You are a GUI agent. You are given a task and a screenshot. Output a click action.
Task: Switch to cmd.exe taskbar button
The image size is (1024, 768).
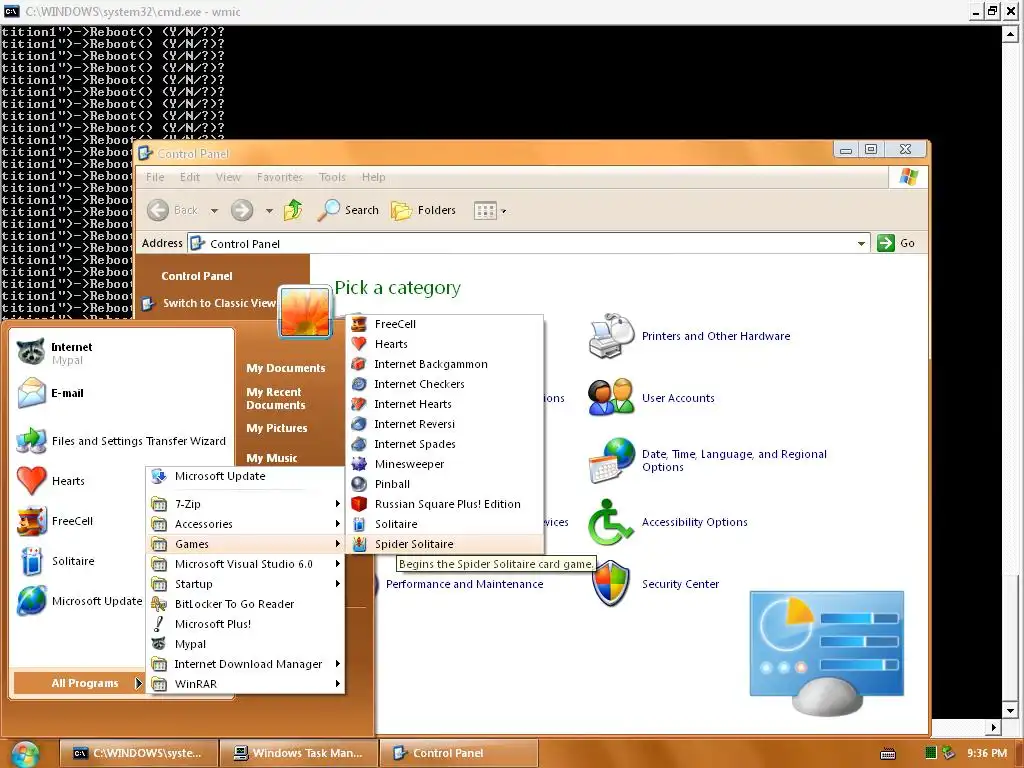coord(138,753)
